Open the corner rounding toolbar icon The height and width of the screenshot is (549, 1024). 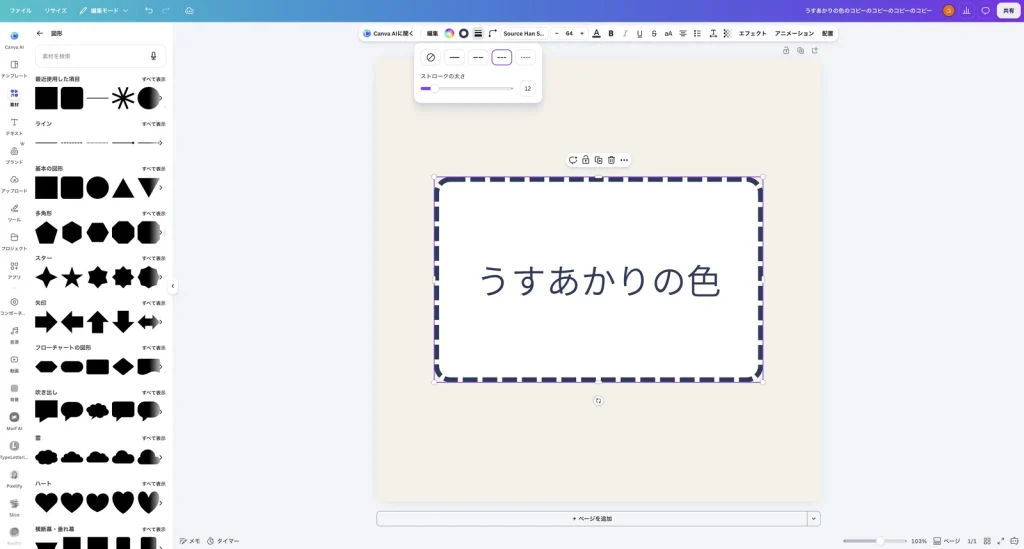click(492, 33)
